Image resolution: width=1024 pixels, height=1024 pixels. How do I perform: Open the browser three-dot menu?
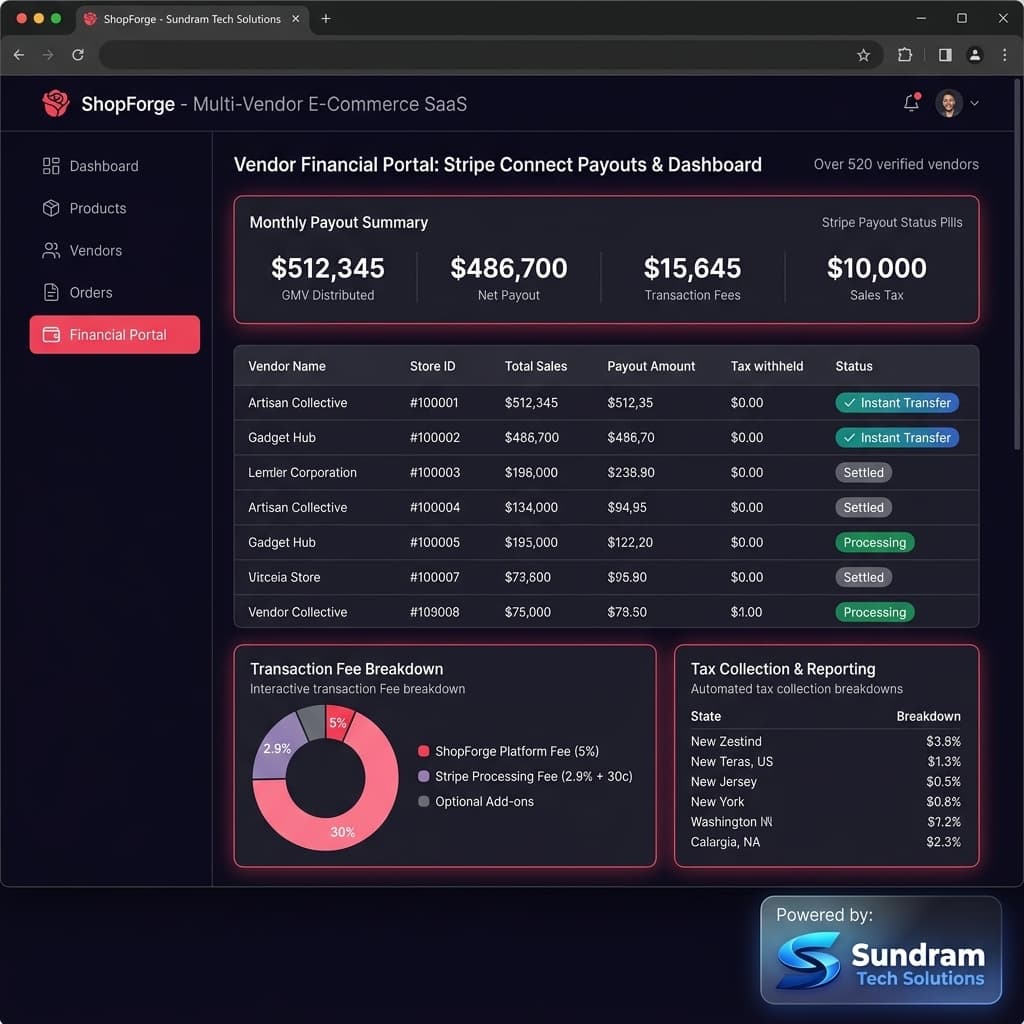coord(1004,55)
